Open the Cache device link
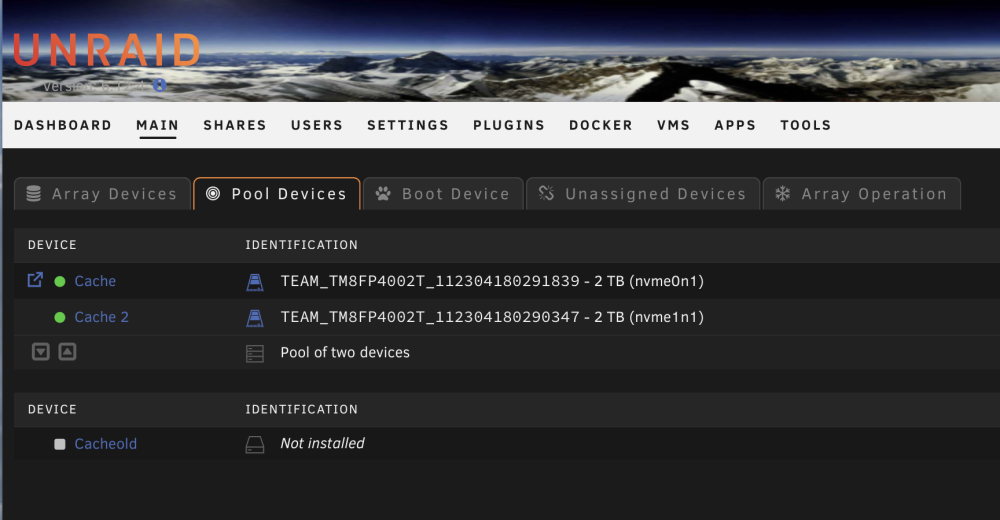 point(95,281)
